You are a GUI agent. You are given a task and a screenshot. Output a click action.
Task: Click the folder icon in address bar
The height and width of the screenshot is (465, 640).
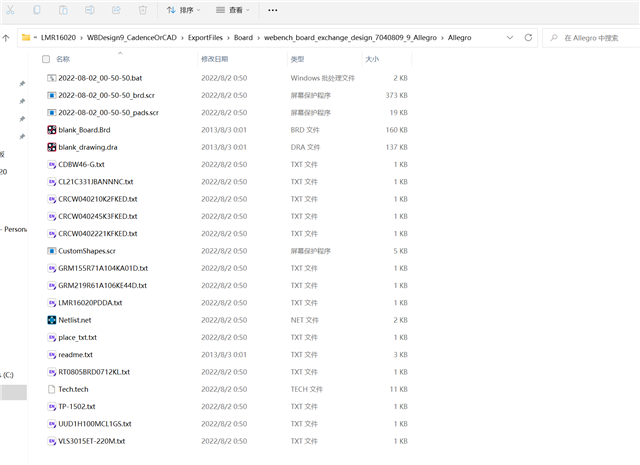click(26, 38)
